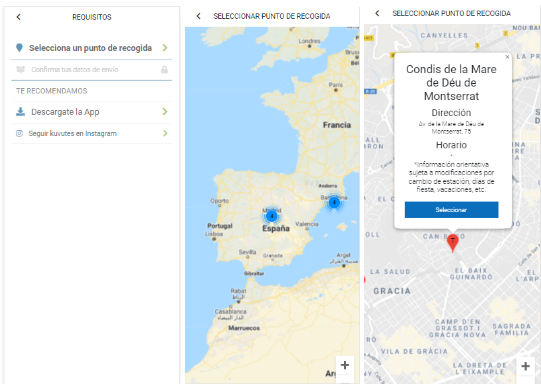
Task: Close the Condis pickup point popup
Action: click(x=507, y=57)
